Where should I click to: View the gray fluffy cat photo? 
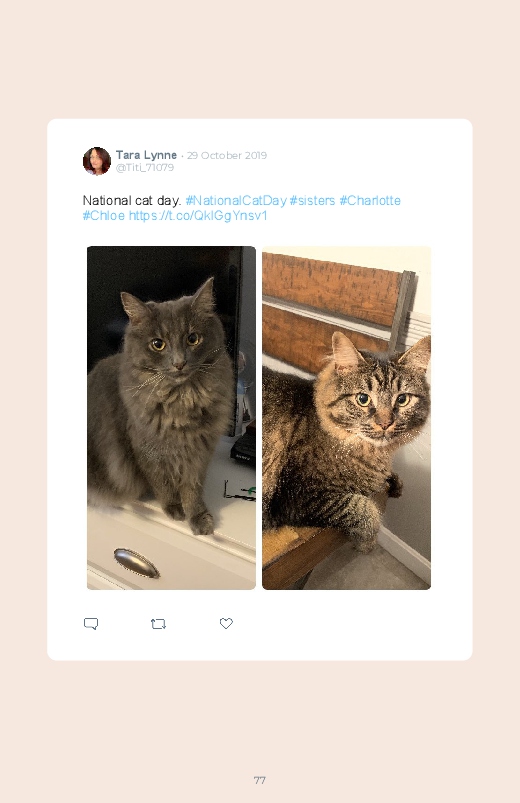coord(171,418)
